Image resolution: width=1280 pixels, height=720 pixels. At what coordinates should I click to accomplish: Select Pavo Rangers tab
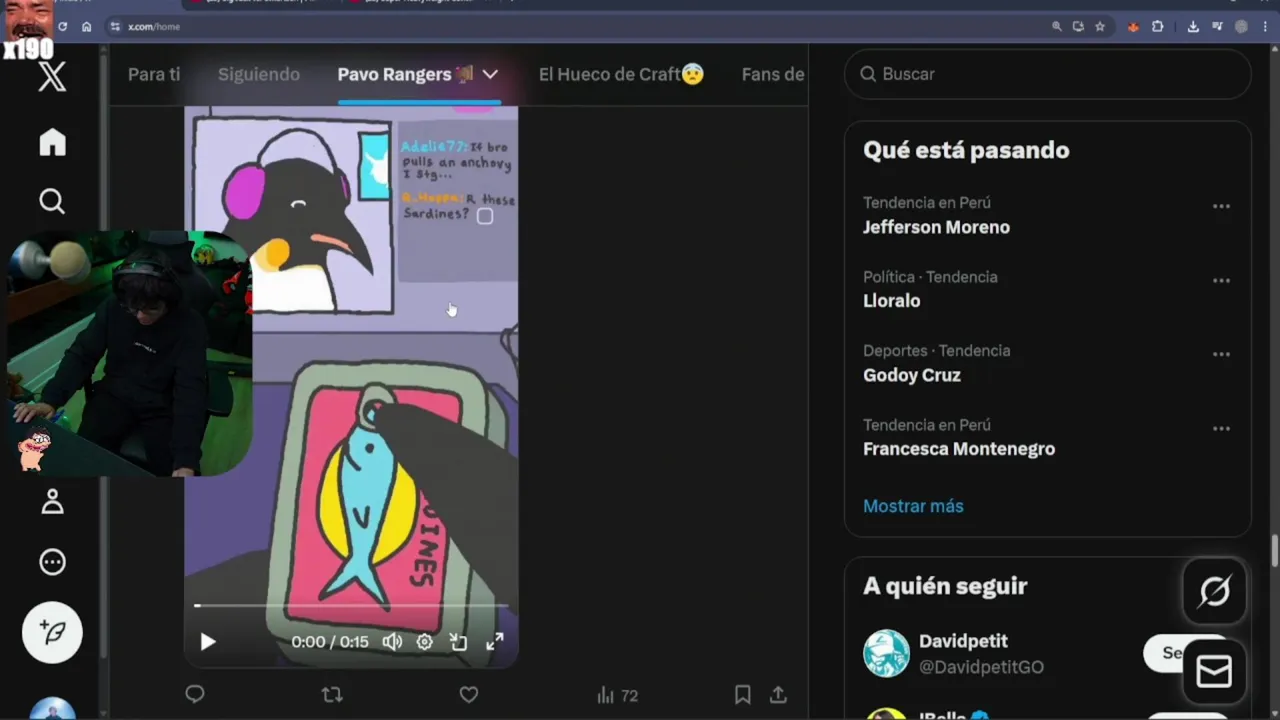coord(406,74)
